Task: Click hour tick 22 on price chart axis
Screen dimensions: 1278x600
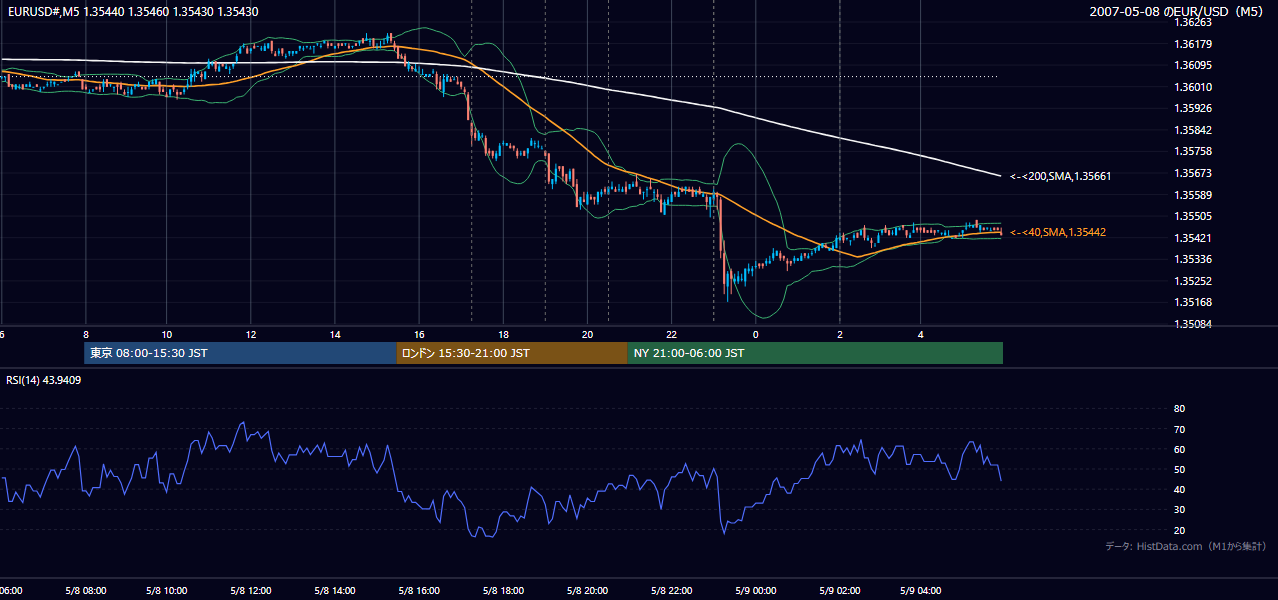Action: 671,335
